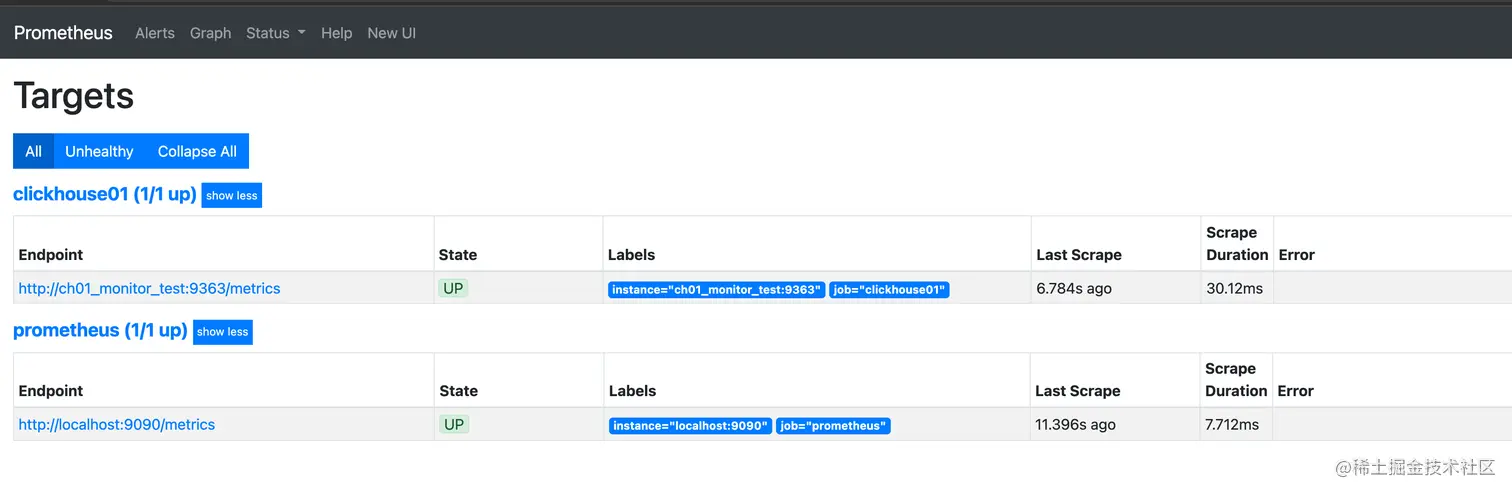The image size is (1512, 494).
Task: Click Scrape Duration header in clickhouse01 table
Action: click(1237, 244)
